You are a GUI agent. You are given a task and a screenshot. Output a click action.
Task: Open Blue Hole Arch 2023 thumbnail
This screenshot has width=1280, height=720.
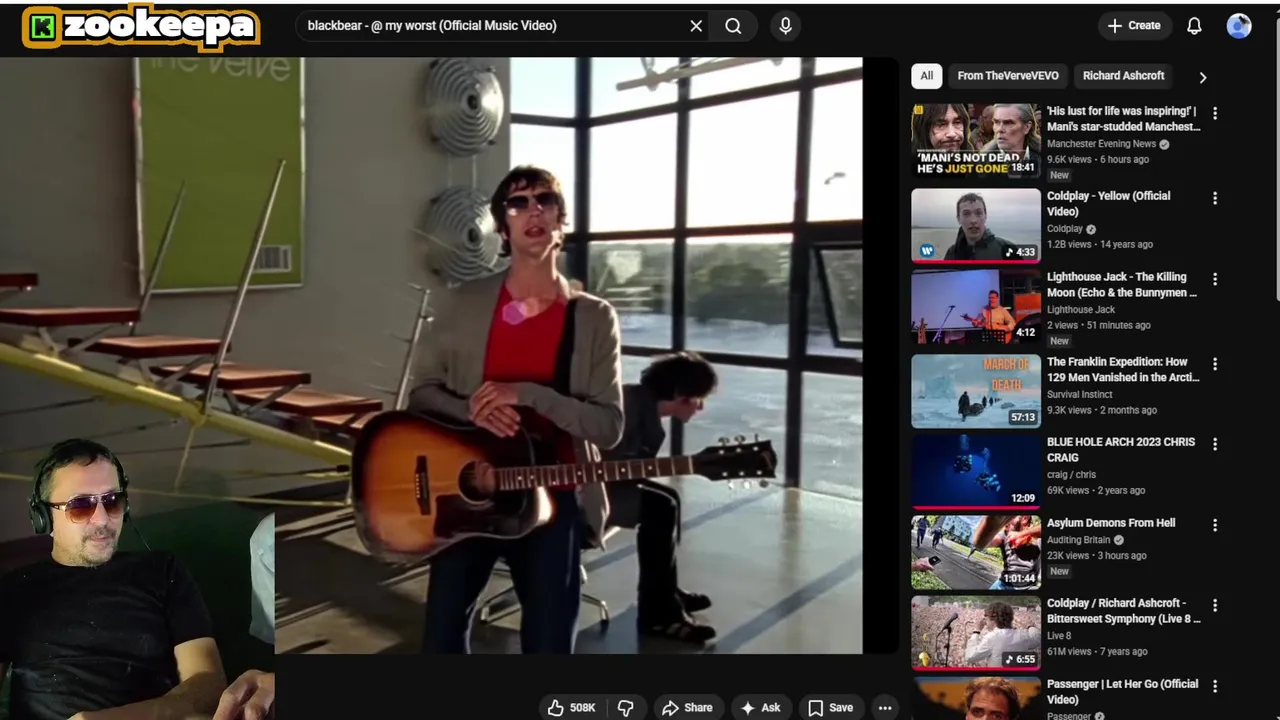pyautogui.click(x=976, y=472)
